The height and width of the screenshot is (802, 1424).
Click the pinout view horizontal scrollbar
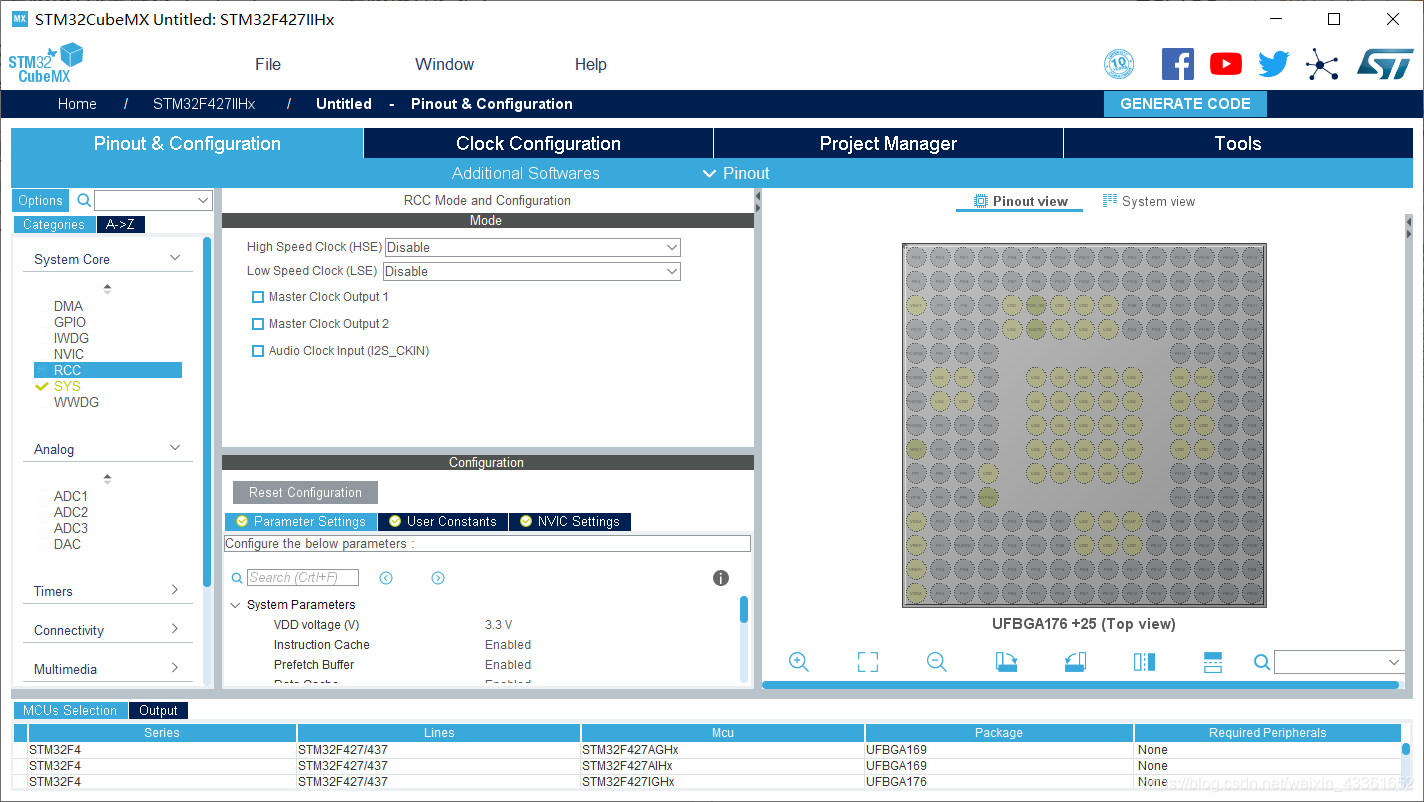(x=1080, y=685)
